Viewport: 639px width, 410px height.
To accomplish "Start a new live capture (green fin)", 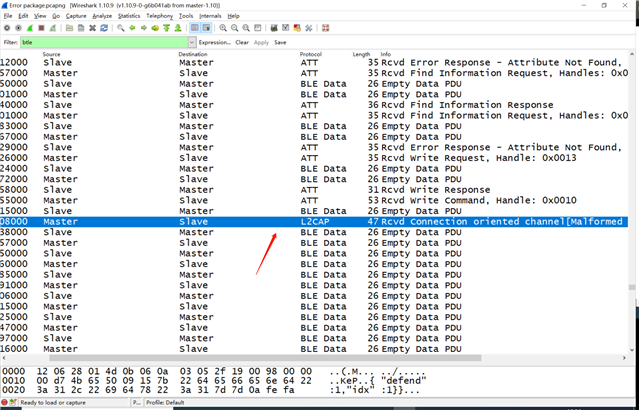I will coord(30,28).
